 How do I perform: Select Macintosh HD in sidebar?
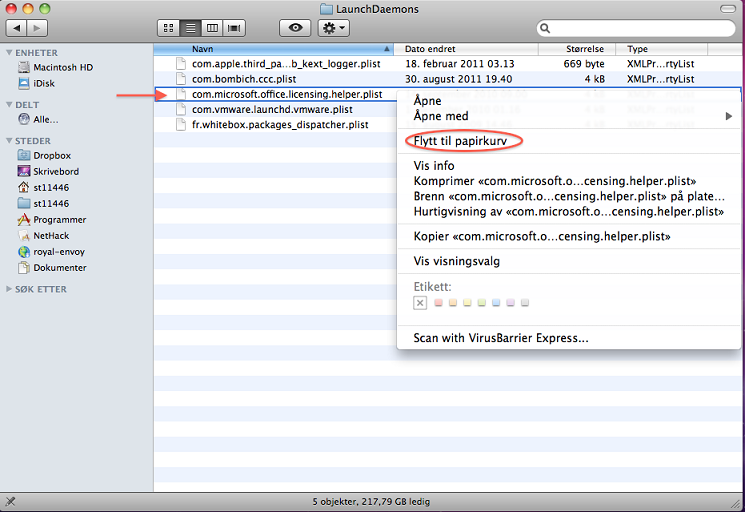point(62,67)
